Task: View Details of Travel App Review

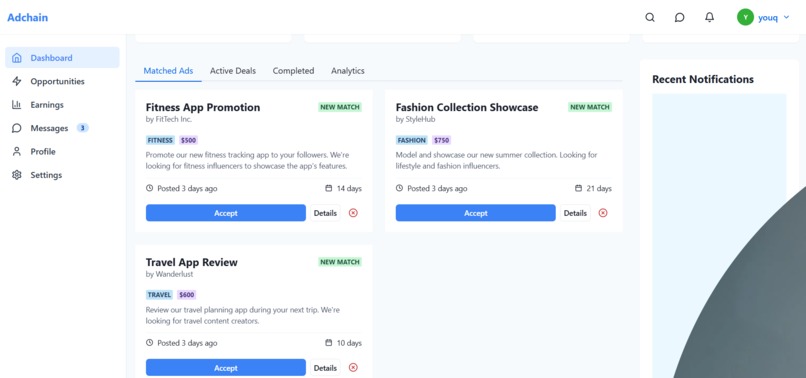Action: pyautogui.click(x=325, y=368)
